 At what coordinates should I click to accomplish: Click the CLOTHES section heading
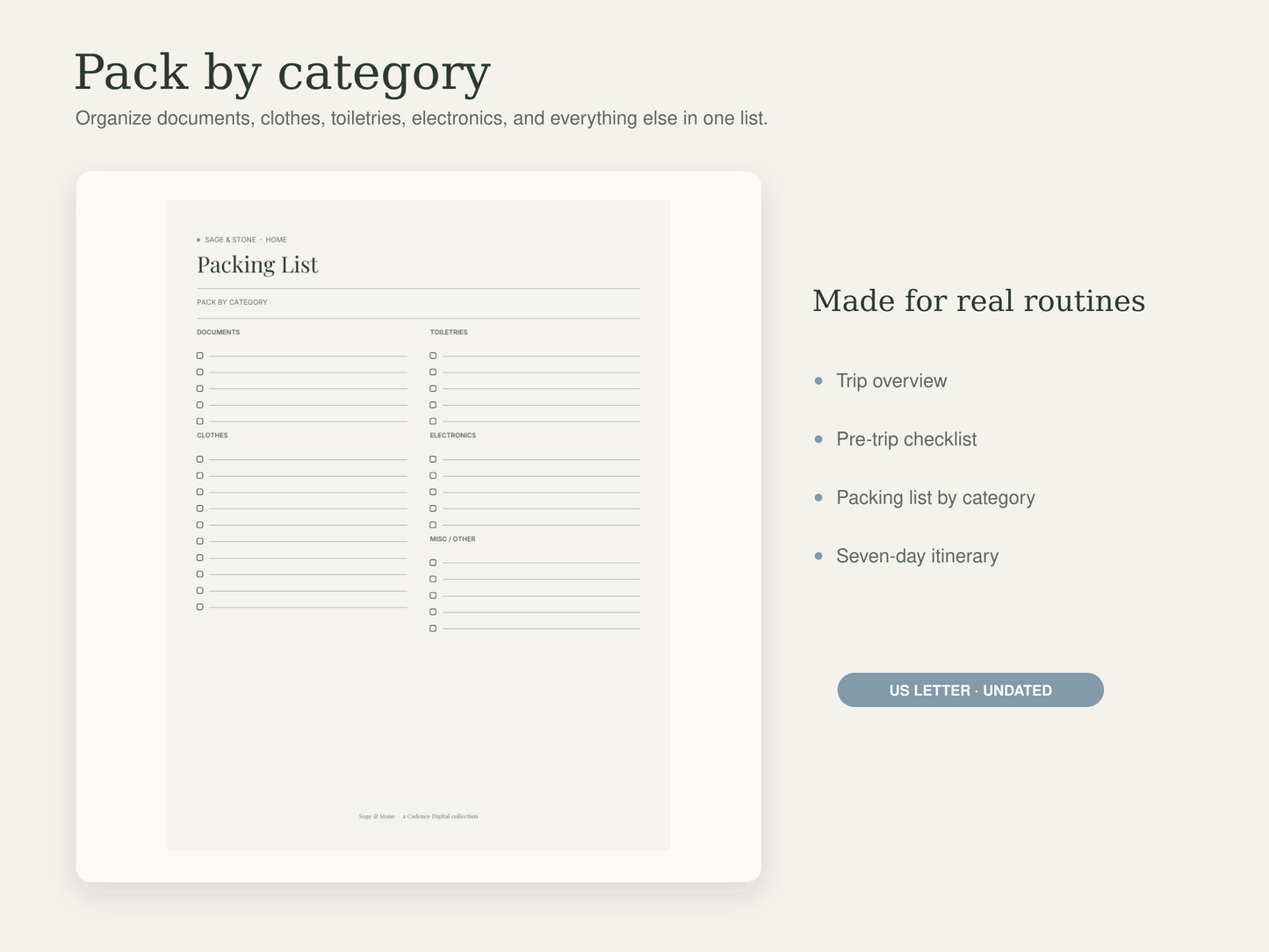click(x=212, y=436)
